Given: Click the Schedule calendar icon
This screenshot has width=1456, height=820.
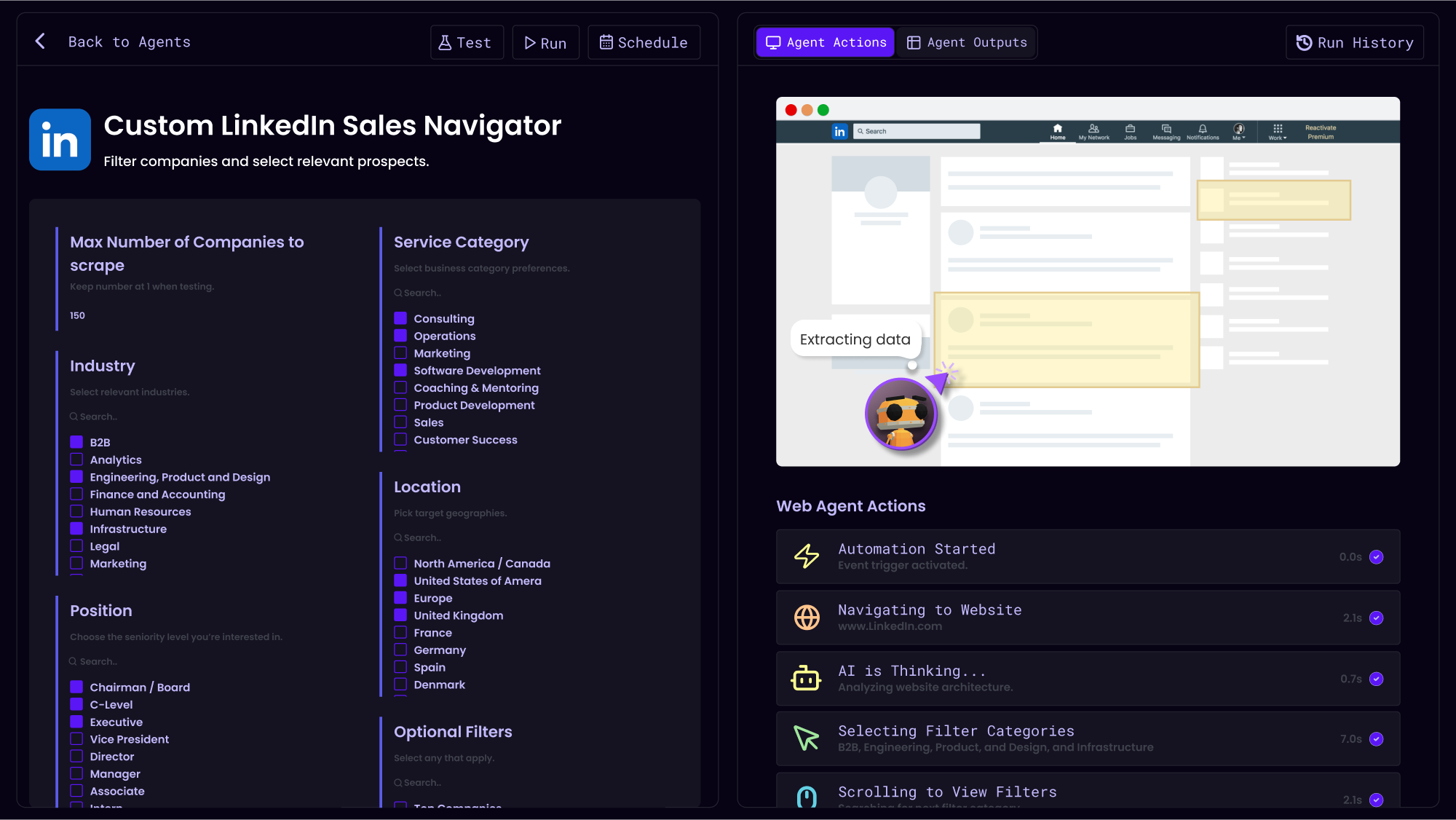Looking at the screenshot, I should pos(606,42).
